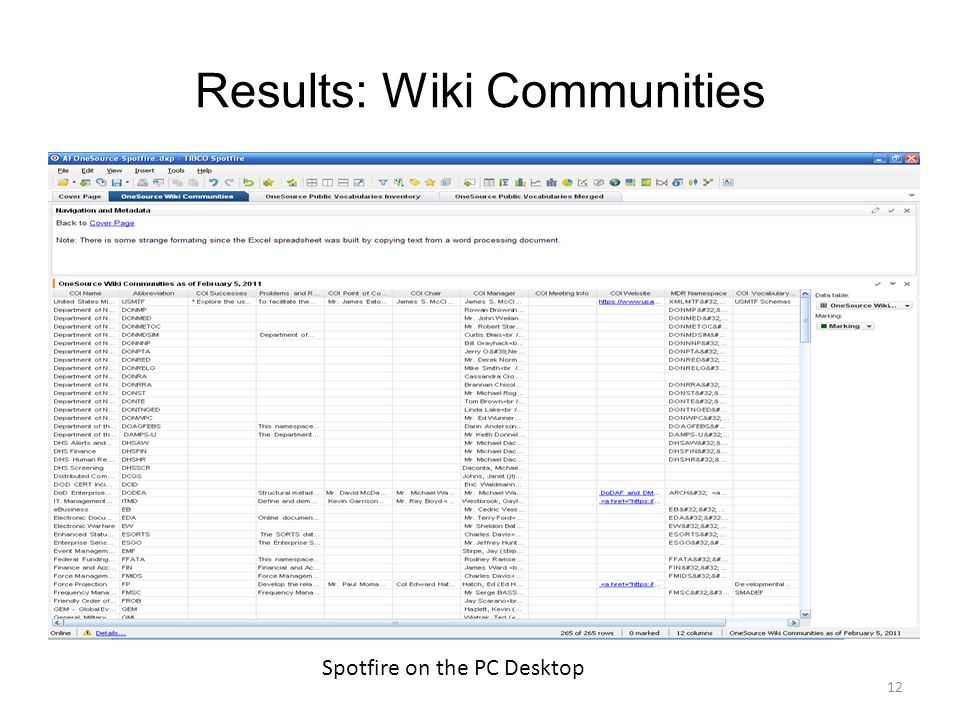This screenshot has height=720, width=960.
Task: Insert a Combination Chart visualization
Action: [x=551, y=182]
